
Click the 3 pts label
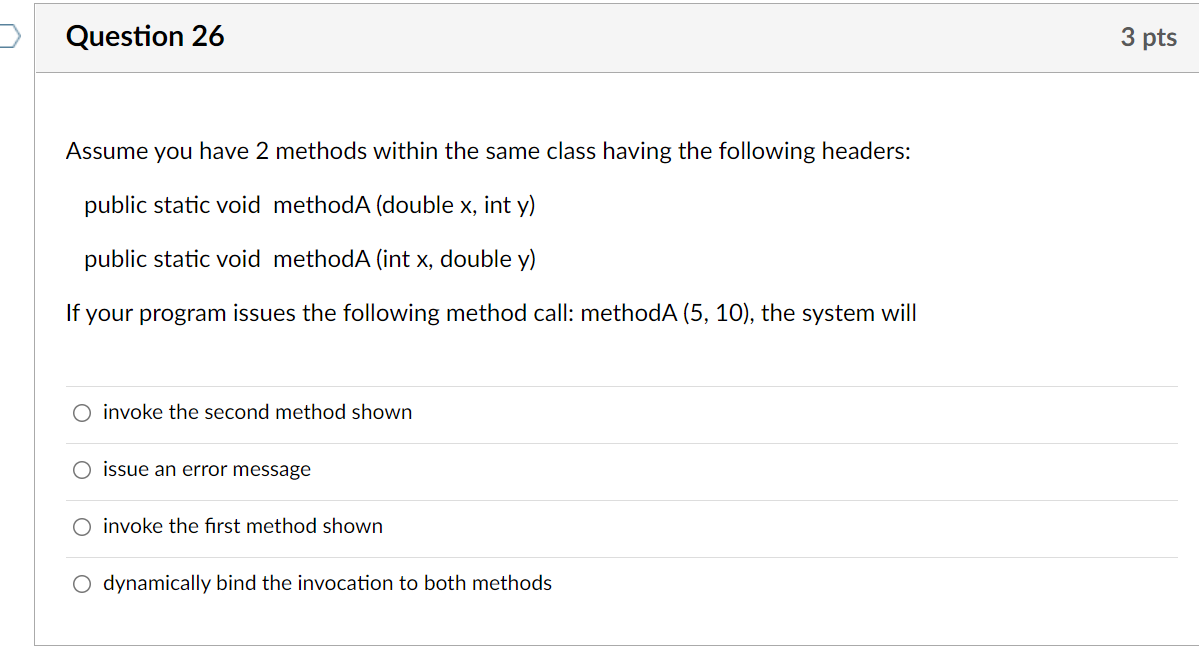point(1148,36)
